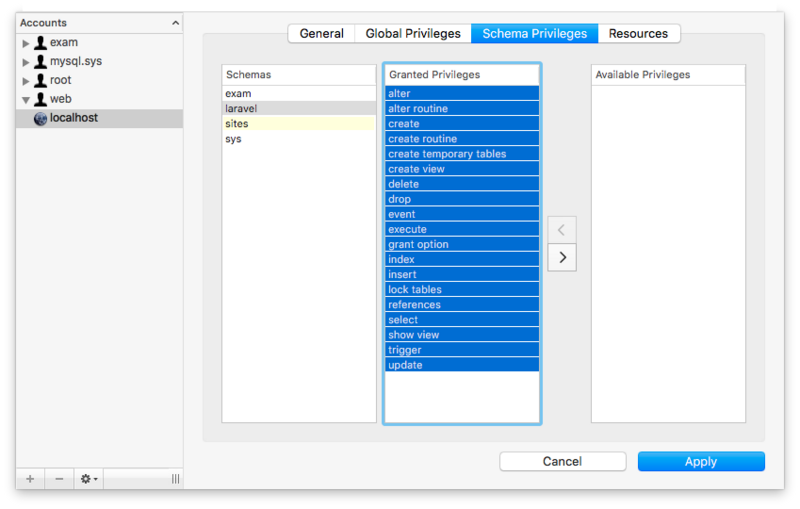Select the event privilege

(462, 214)
